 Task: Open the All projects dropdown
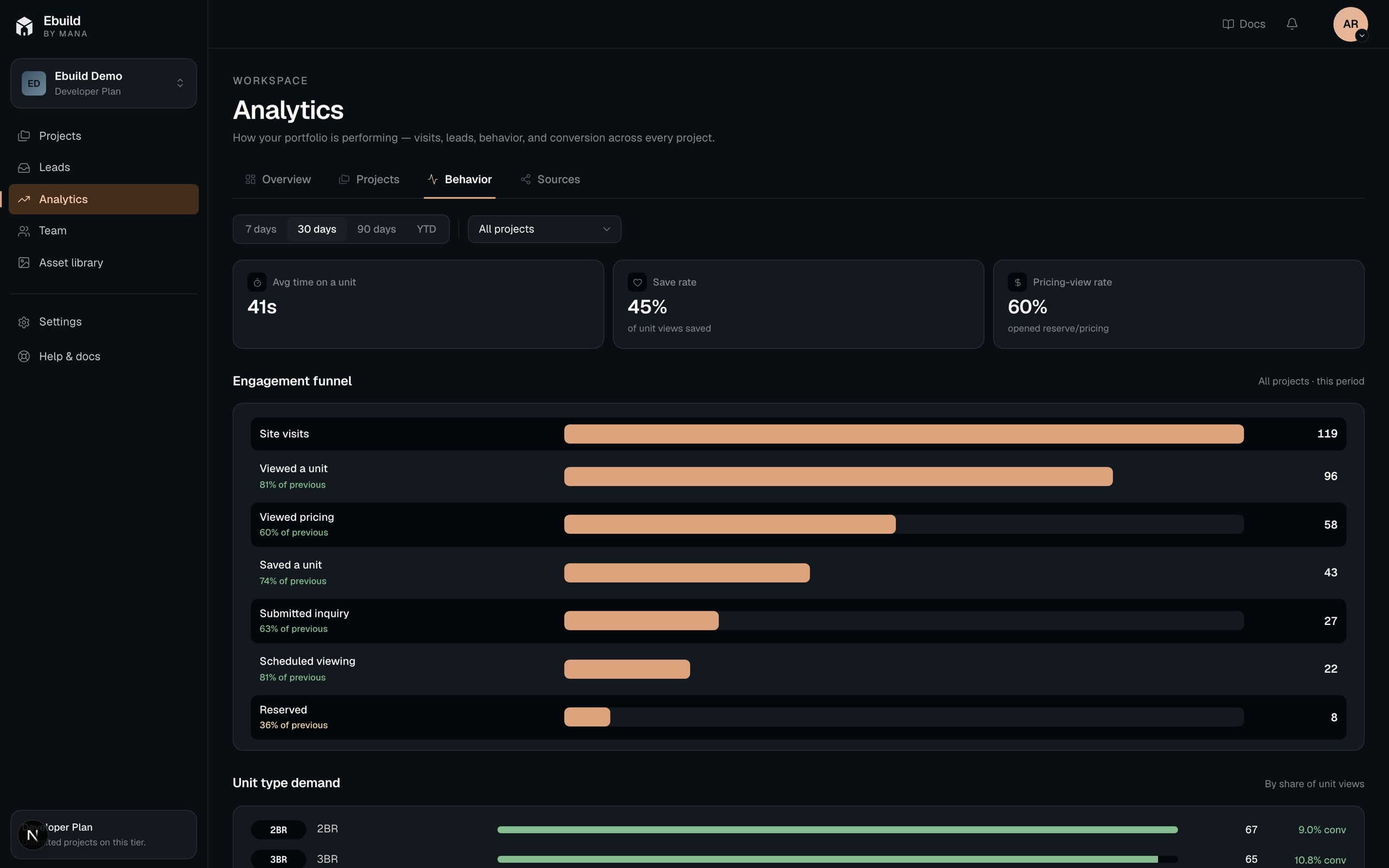point(544,229)
